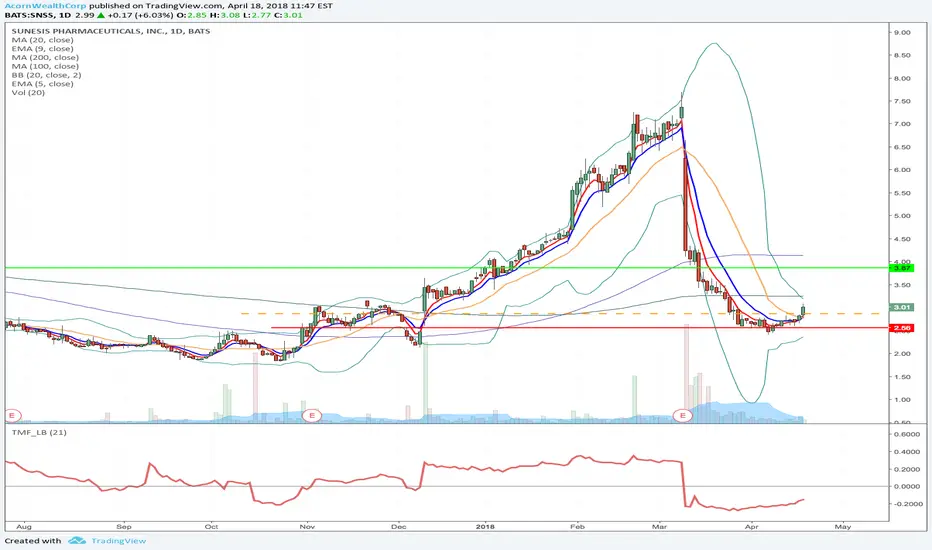Click the 1.00 price axis label
The width and height of the screenshot is (932, 550).
(x=902, y=400)
